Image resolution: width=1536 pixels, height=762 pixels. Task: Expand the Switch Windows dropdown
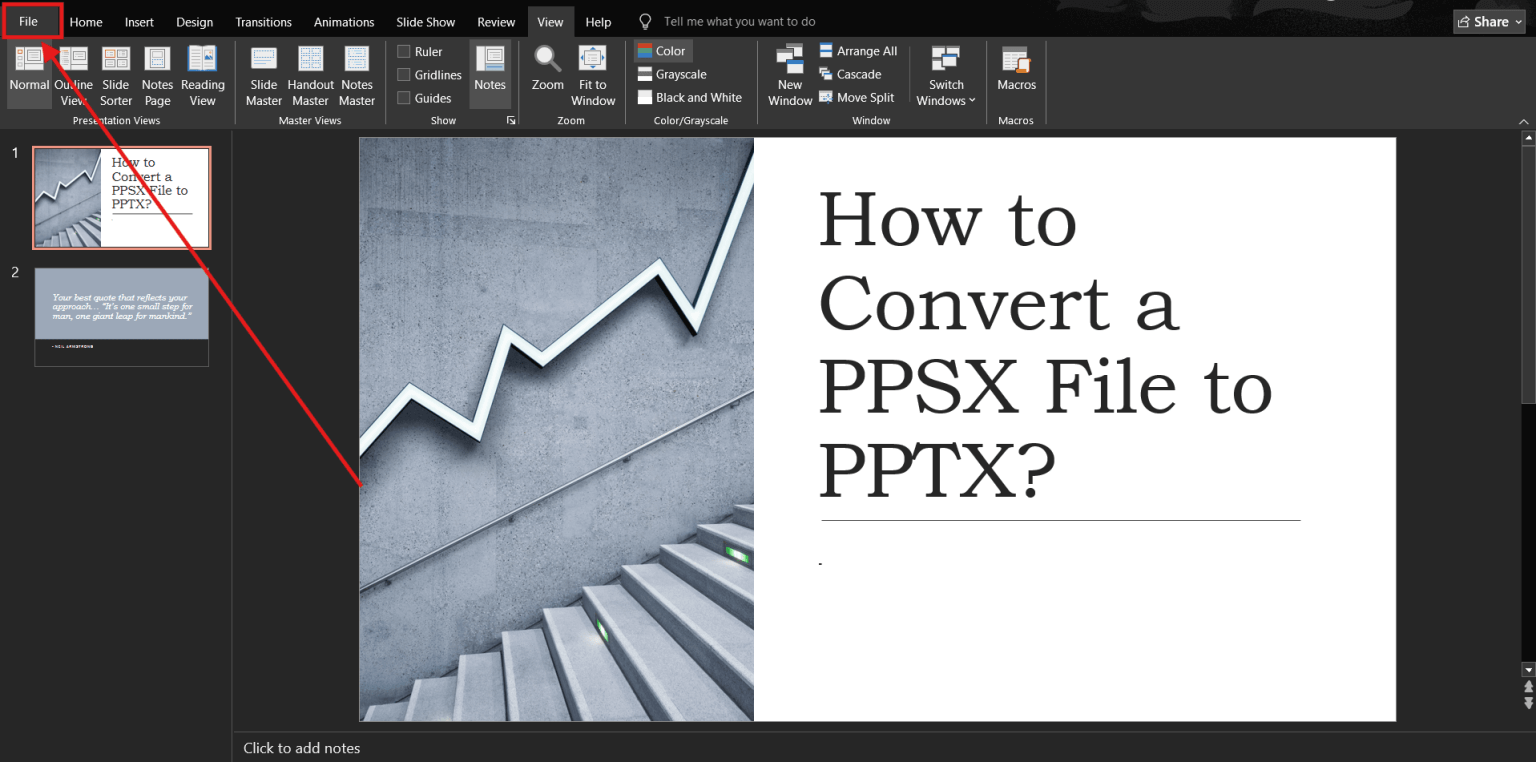945,76
